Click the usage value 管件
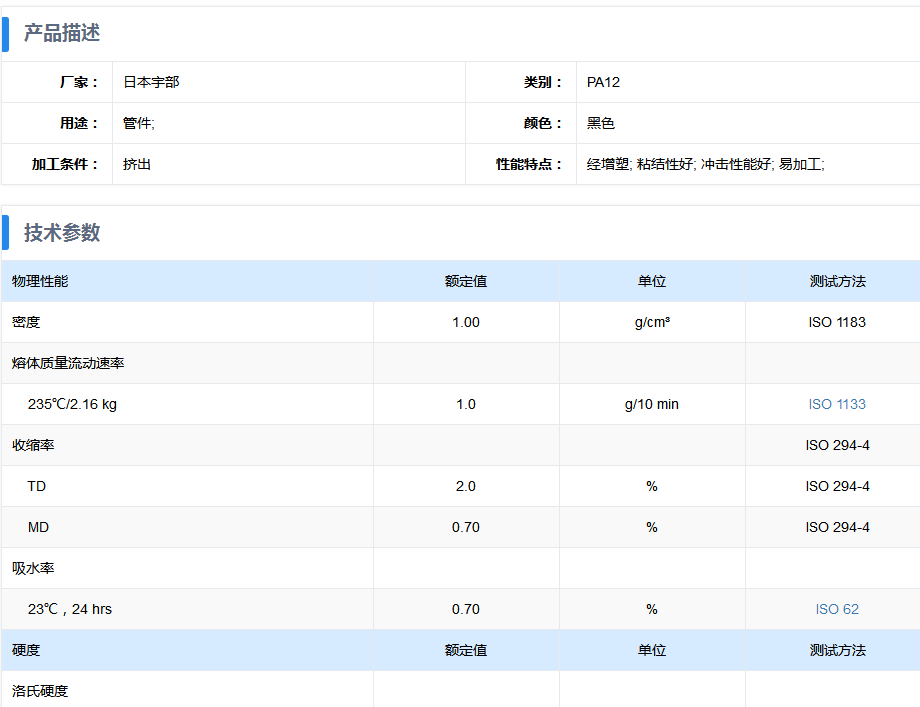Image resolution: width=920 pixels, height=707 pixels. click(138, 123)
